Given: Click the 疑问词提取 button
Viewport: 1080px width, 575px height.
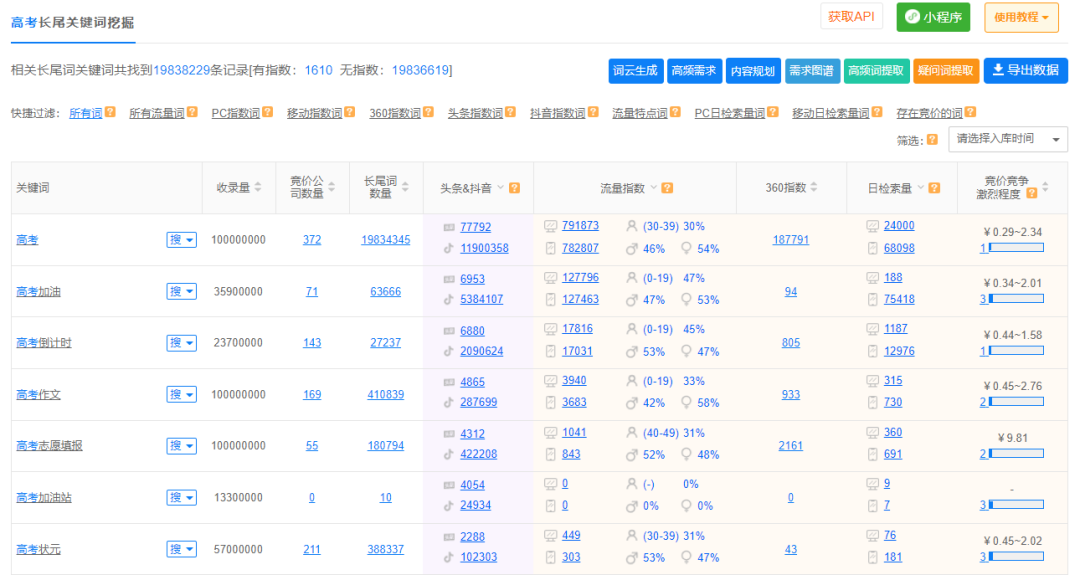Looking at the screenshot, I should (x=946, y=71).
